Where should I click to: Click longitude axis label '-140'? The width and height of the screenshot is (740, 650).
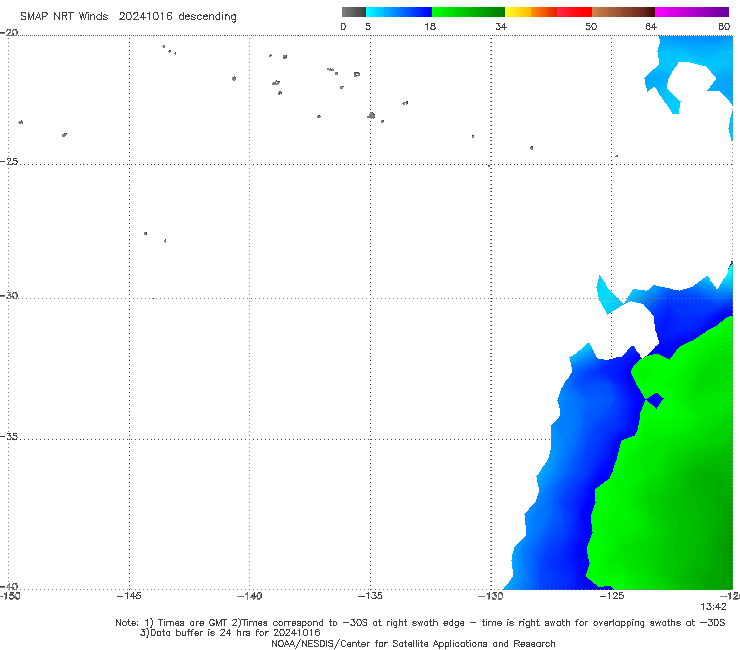249,596
